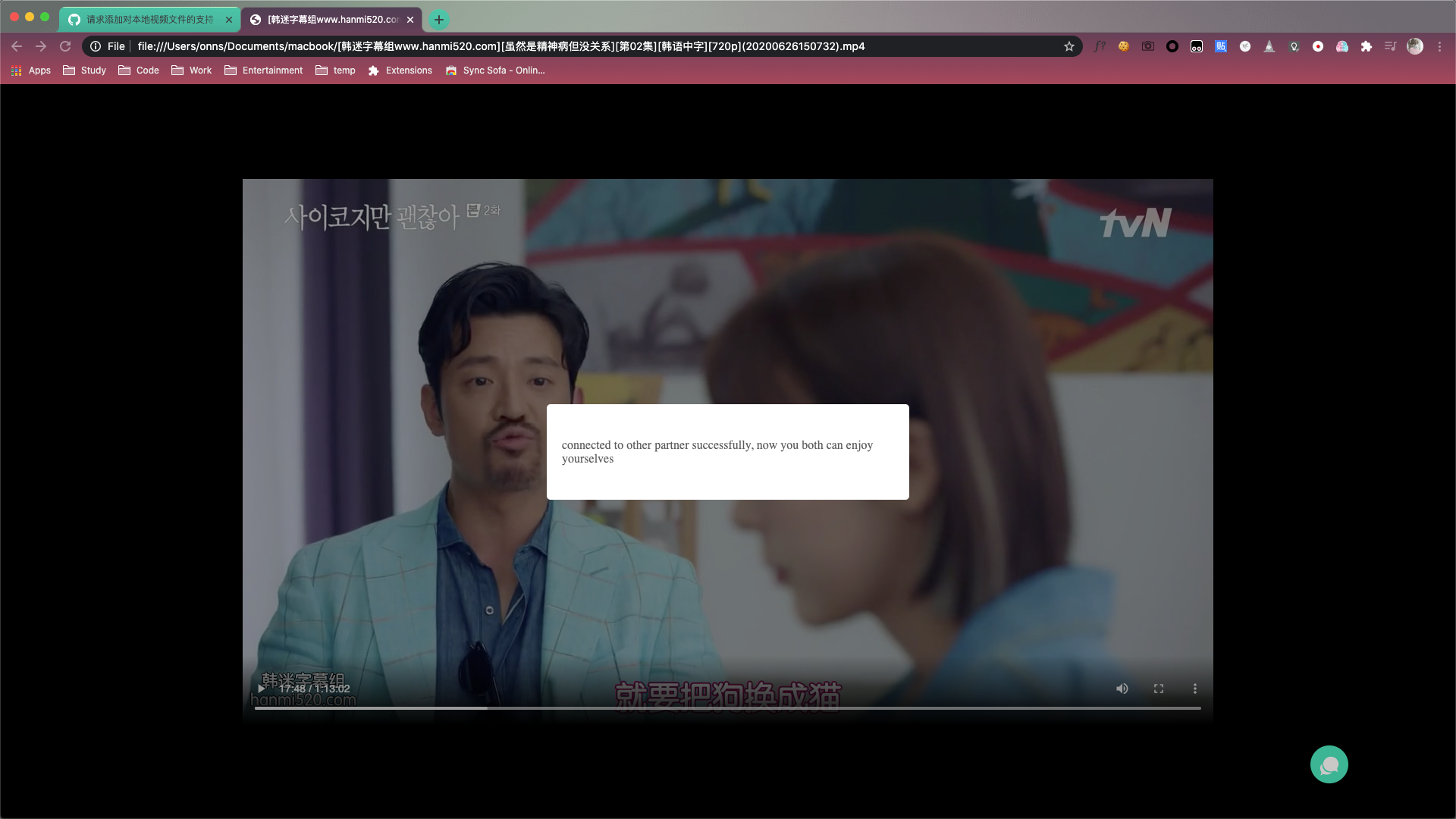Expand the Code bookmark folder
Image resolution: width=1456 pixels, height=819 pixels.
(139, 71)
